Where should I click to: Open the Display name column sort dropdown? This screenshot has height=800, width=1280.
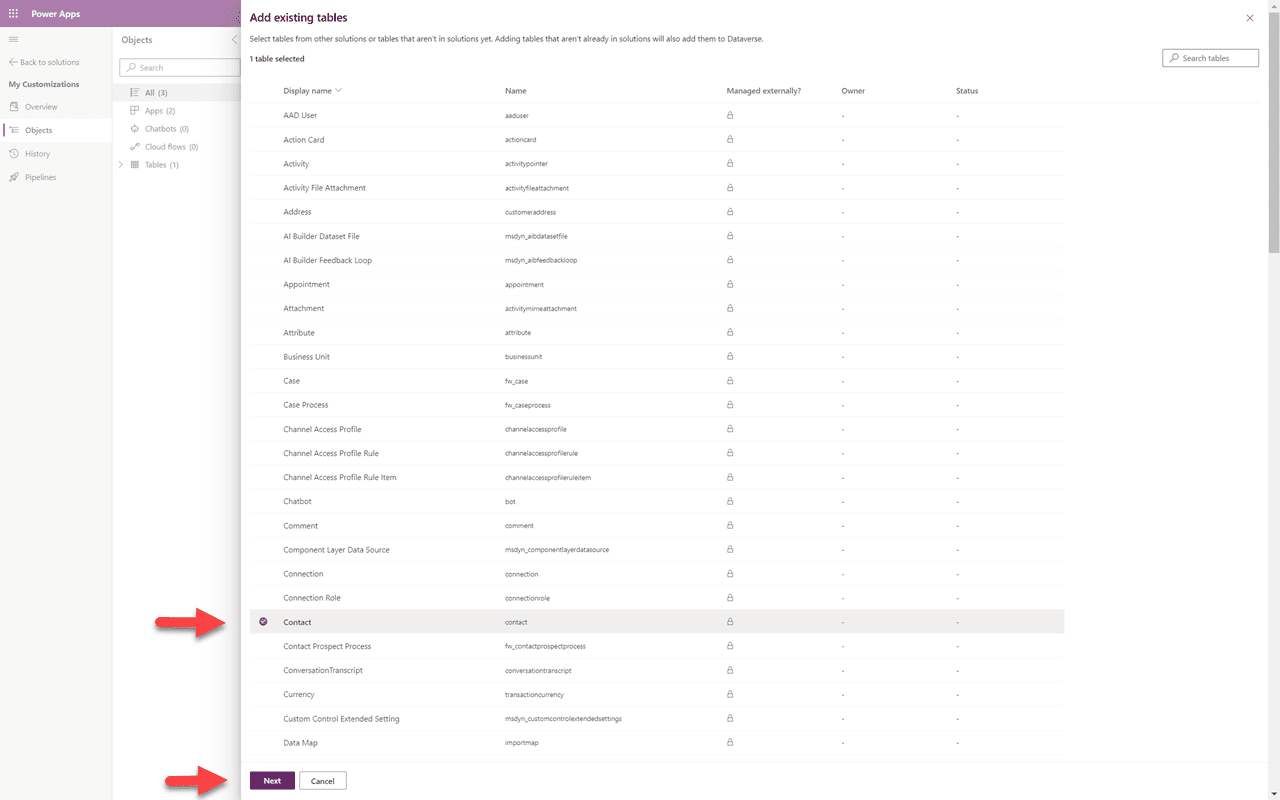pos(338,90)
